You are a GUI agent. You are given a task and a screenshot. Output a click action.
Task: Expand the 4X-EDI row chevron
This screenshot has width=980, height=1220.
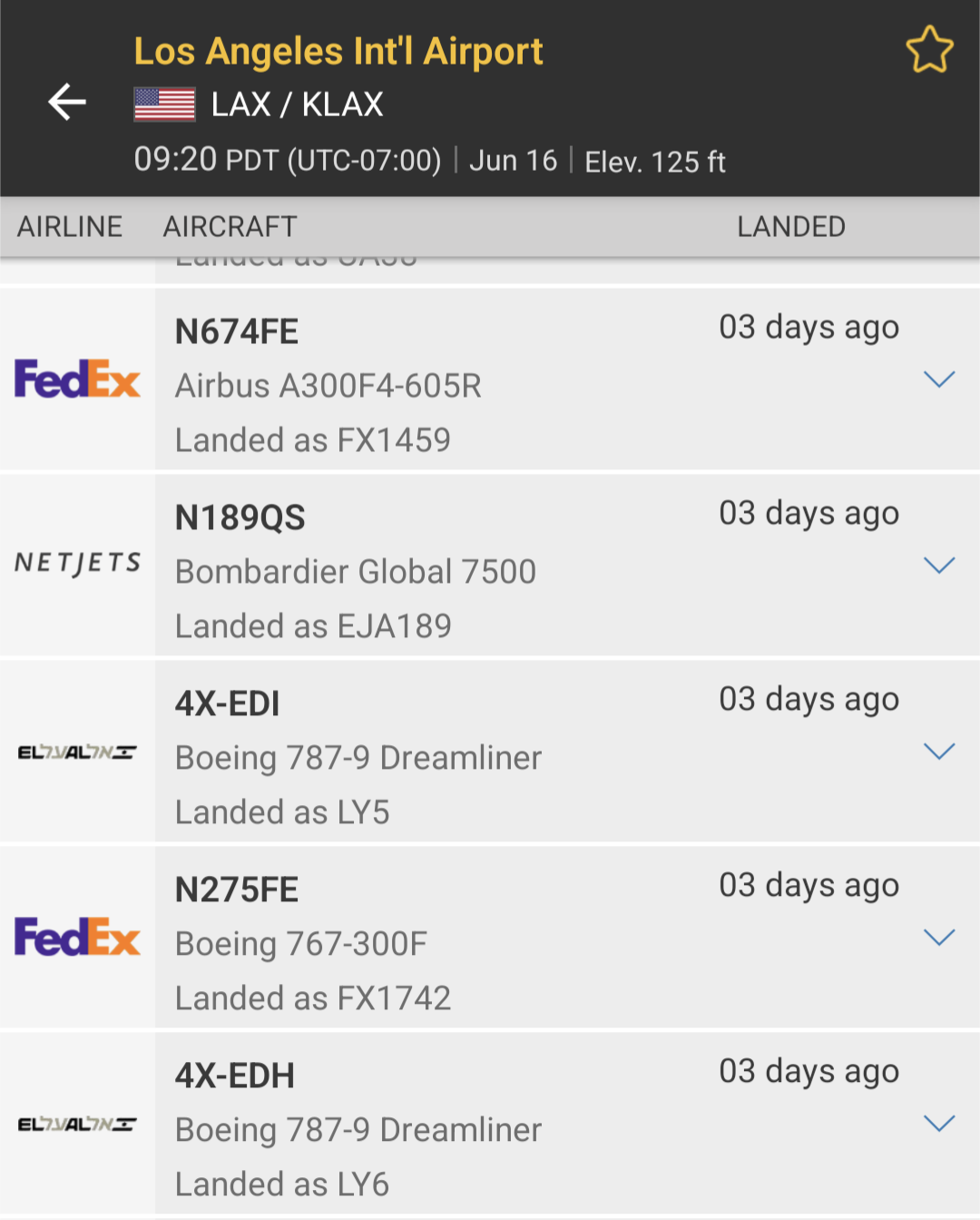(x=939, y=752)
